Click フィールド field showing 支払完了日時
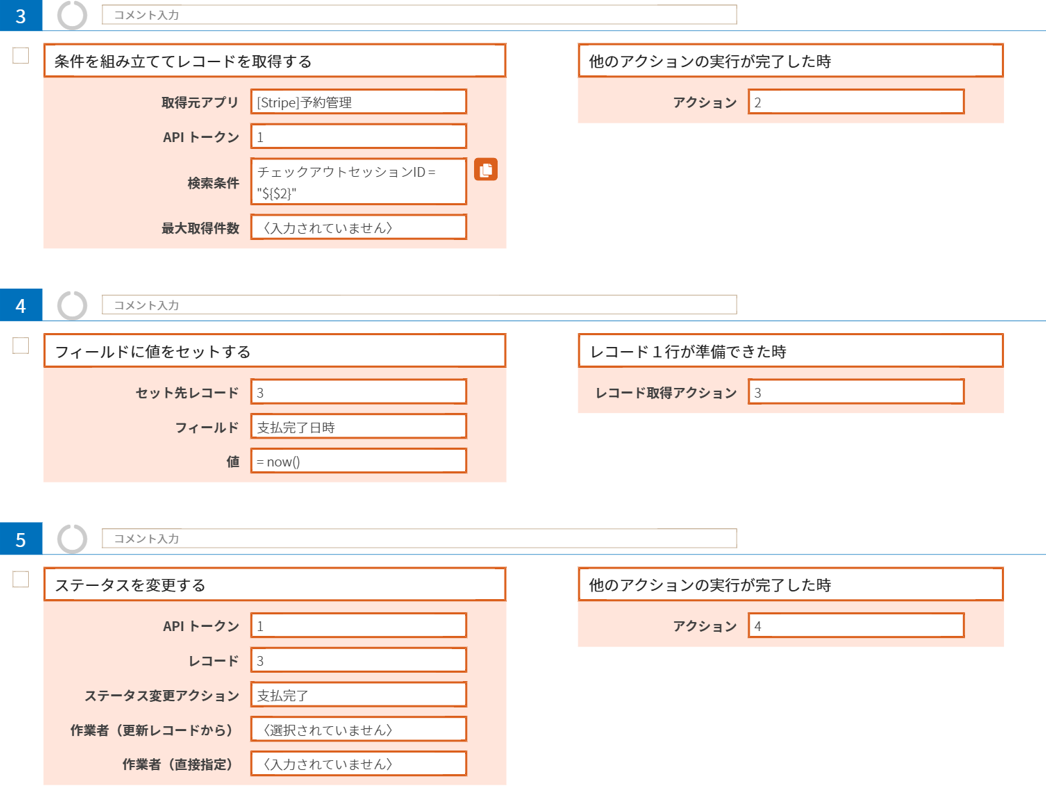The width and height of the screenshot is (1046, 803). pyautogui.click(x=358, y=427)
